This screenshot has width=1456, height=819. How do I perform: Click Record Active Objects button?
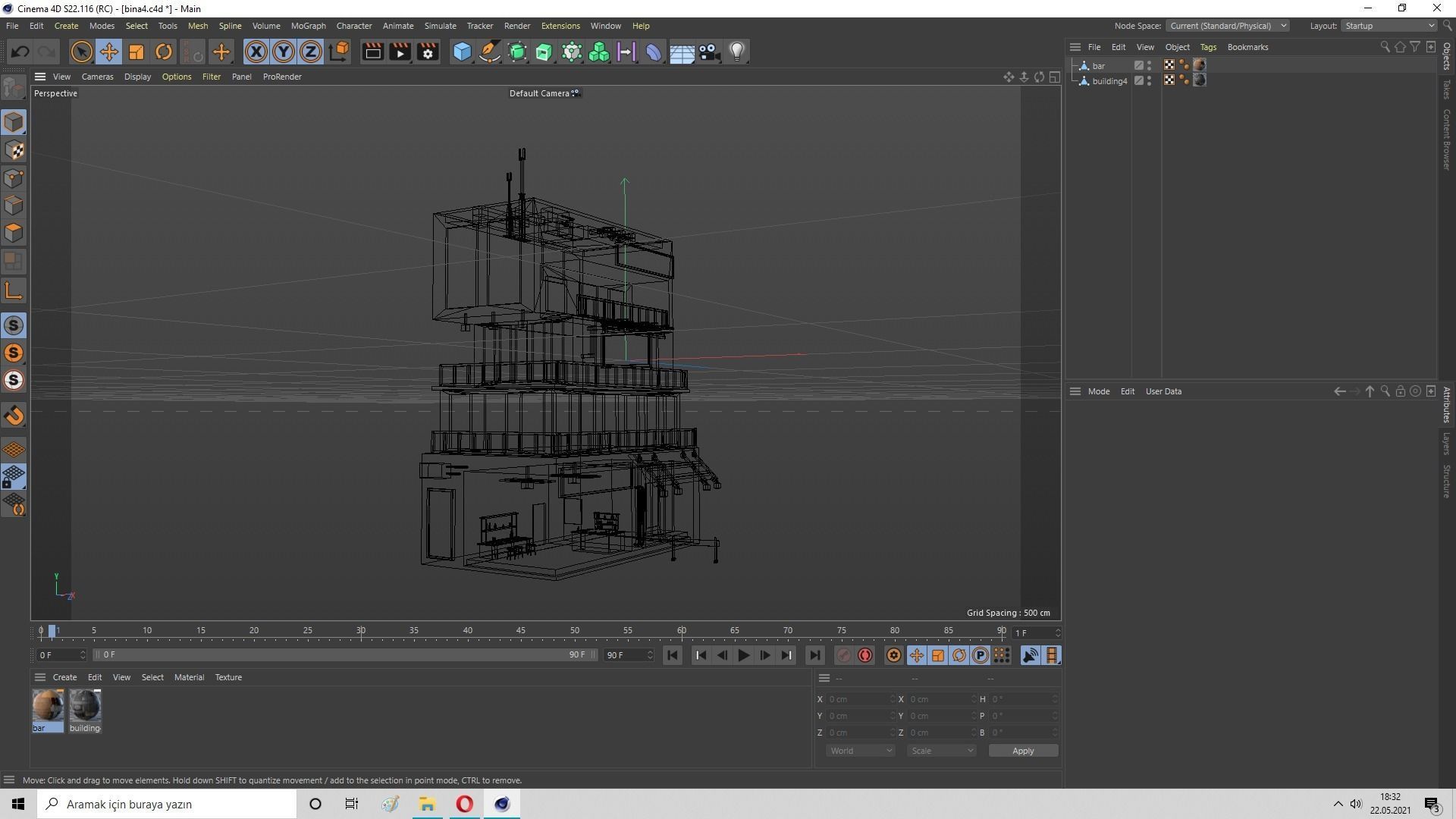click(843, 655)
